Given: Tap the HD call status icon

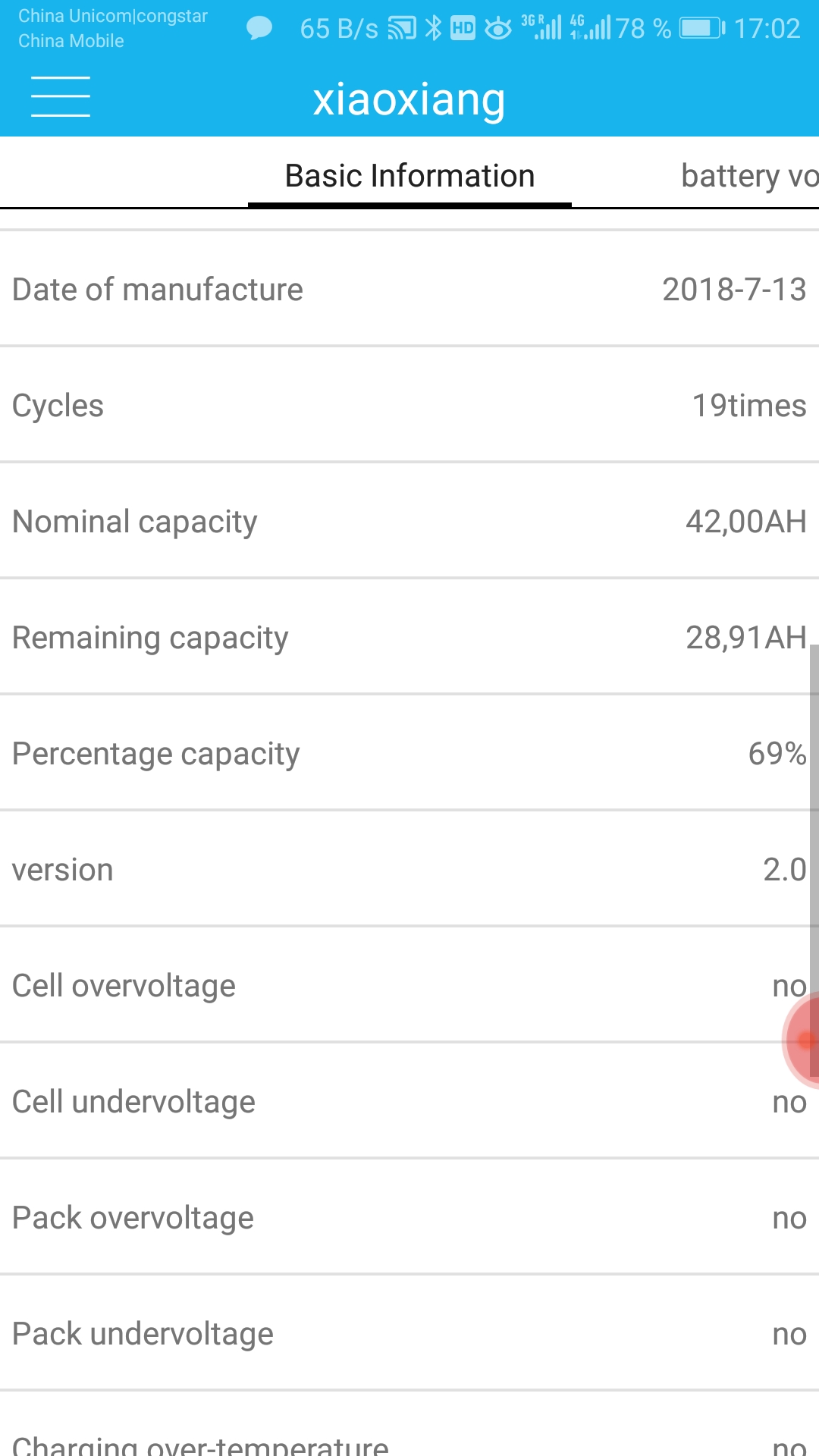Looking at the screenshot, I should pyautogui.click(x=463, y=29).
